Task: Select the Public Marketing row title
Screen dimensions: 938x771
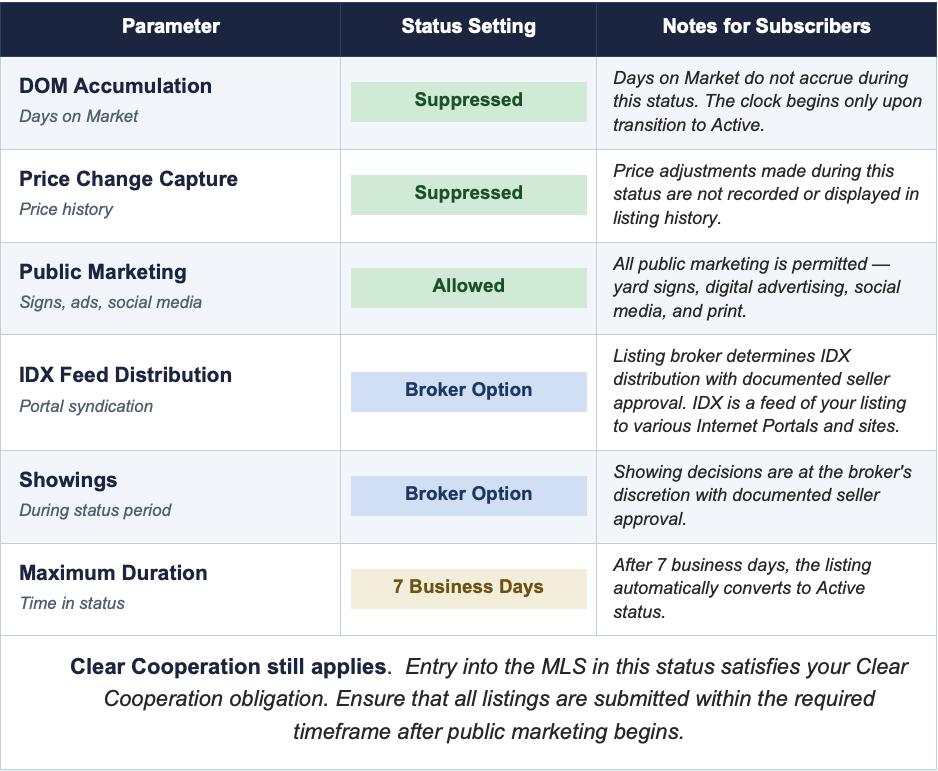Action: click(x=103, y=272)
